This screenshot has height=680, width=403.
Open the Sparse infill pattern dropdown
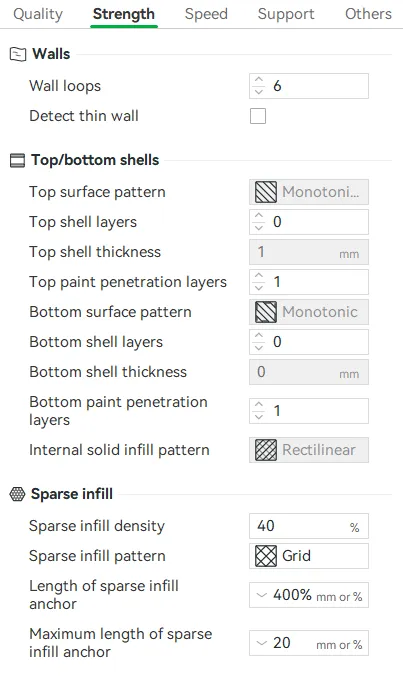click(309, 556)
